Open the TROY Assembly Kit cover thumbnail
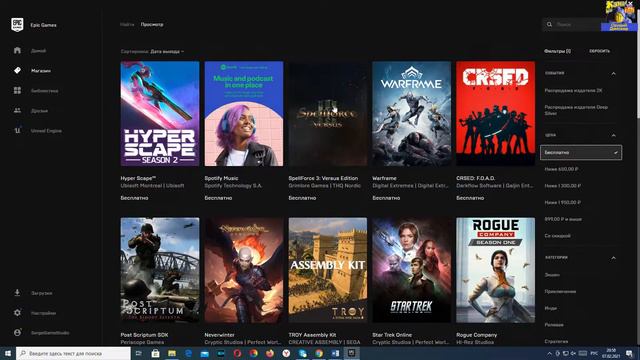 [x=328, y=270]
